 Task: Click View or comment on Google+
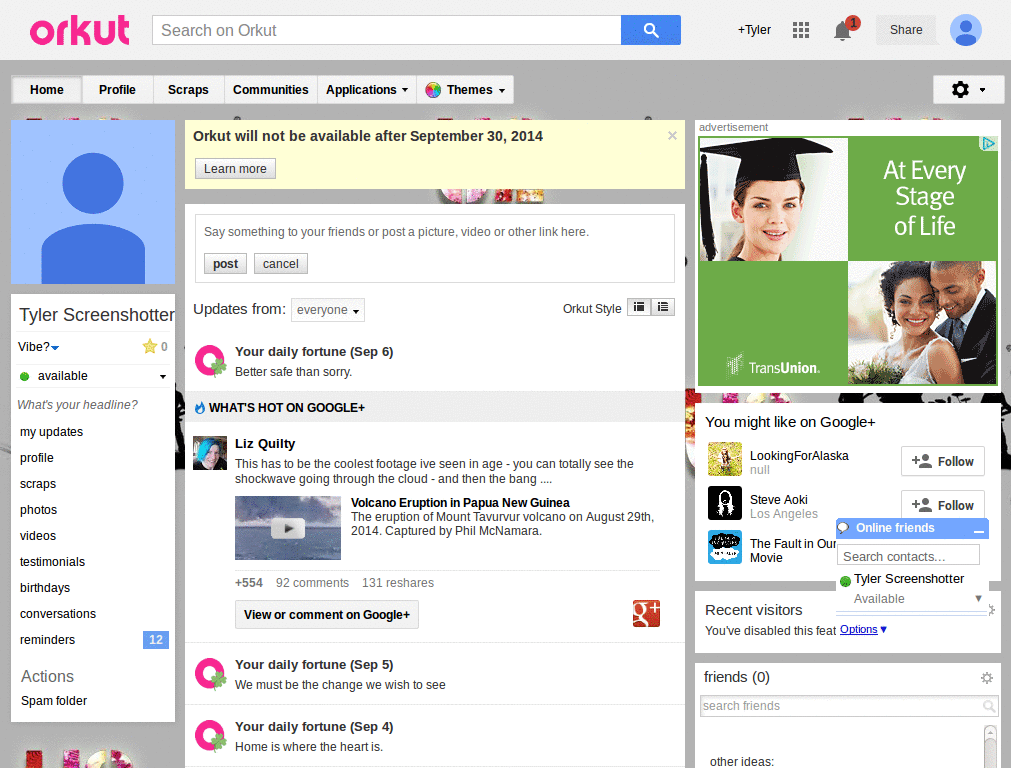(x=327, y=615)
